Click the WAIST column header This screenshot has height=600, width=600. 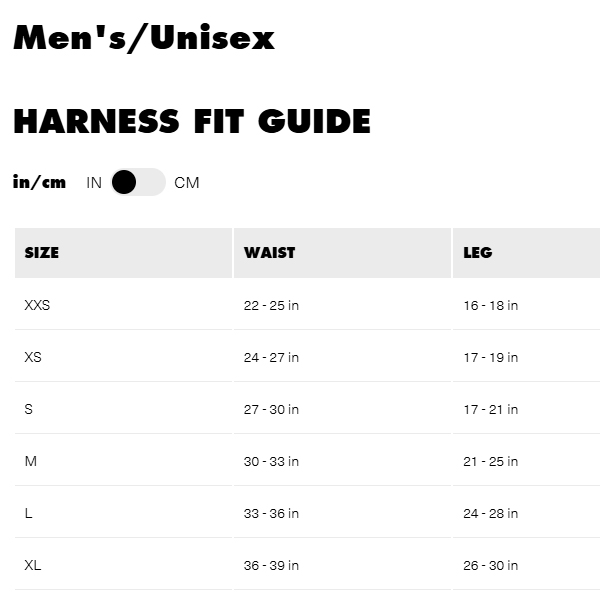click(x=269, y=253)
